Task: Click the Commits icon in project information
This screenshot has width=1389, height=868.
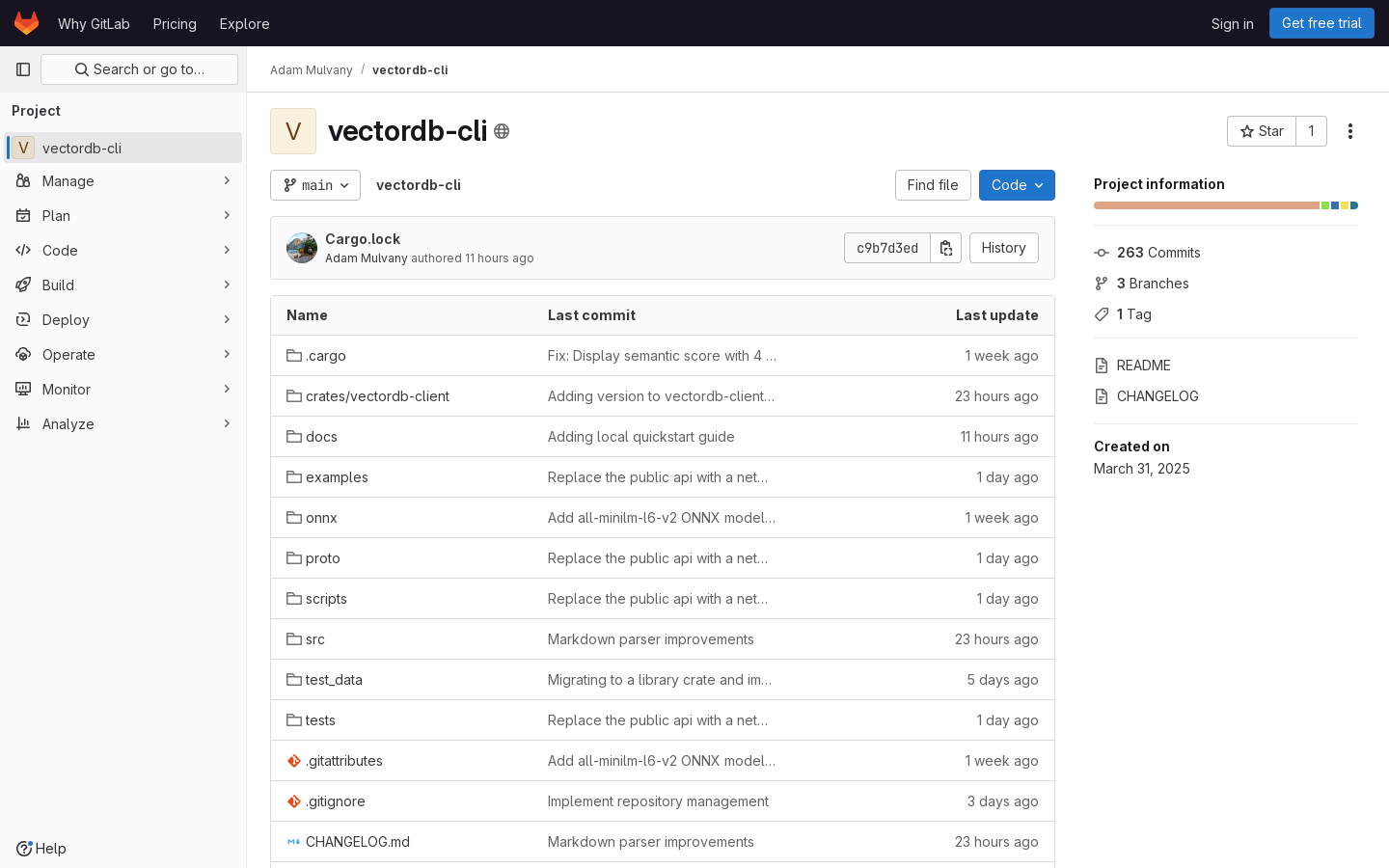Action: tap(1102, 253)
